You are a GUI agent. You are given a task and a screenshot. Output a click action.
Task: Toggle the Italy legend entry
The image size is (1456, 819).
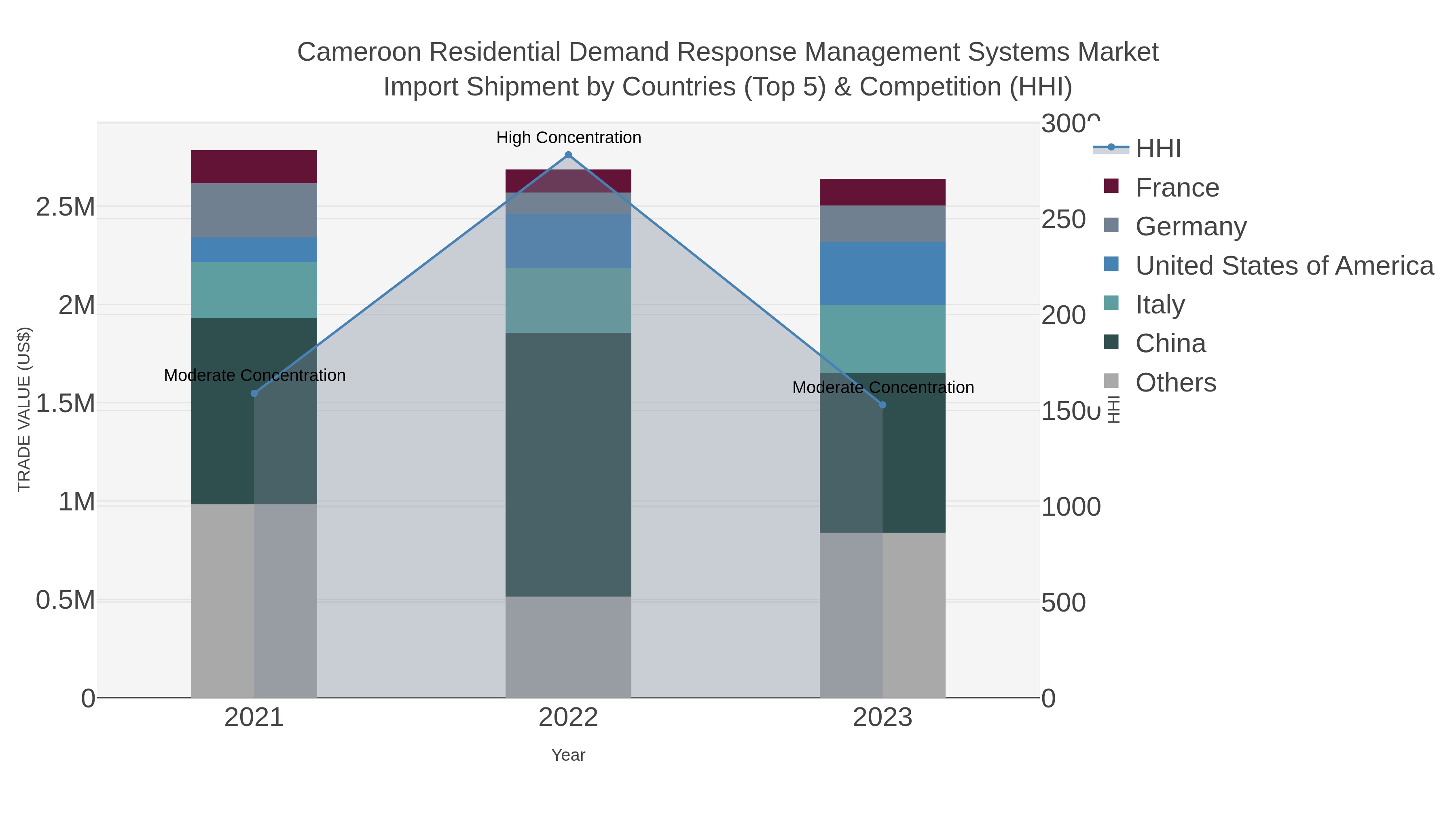point(1144,305)
